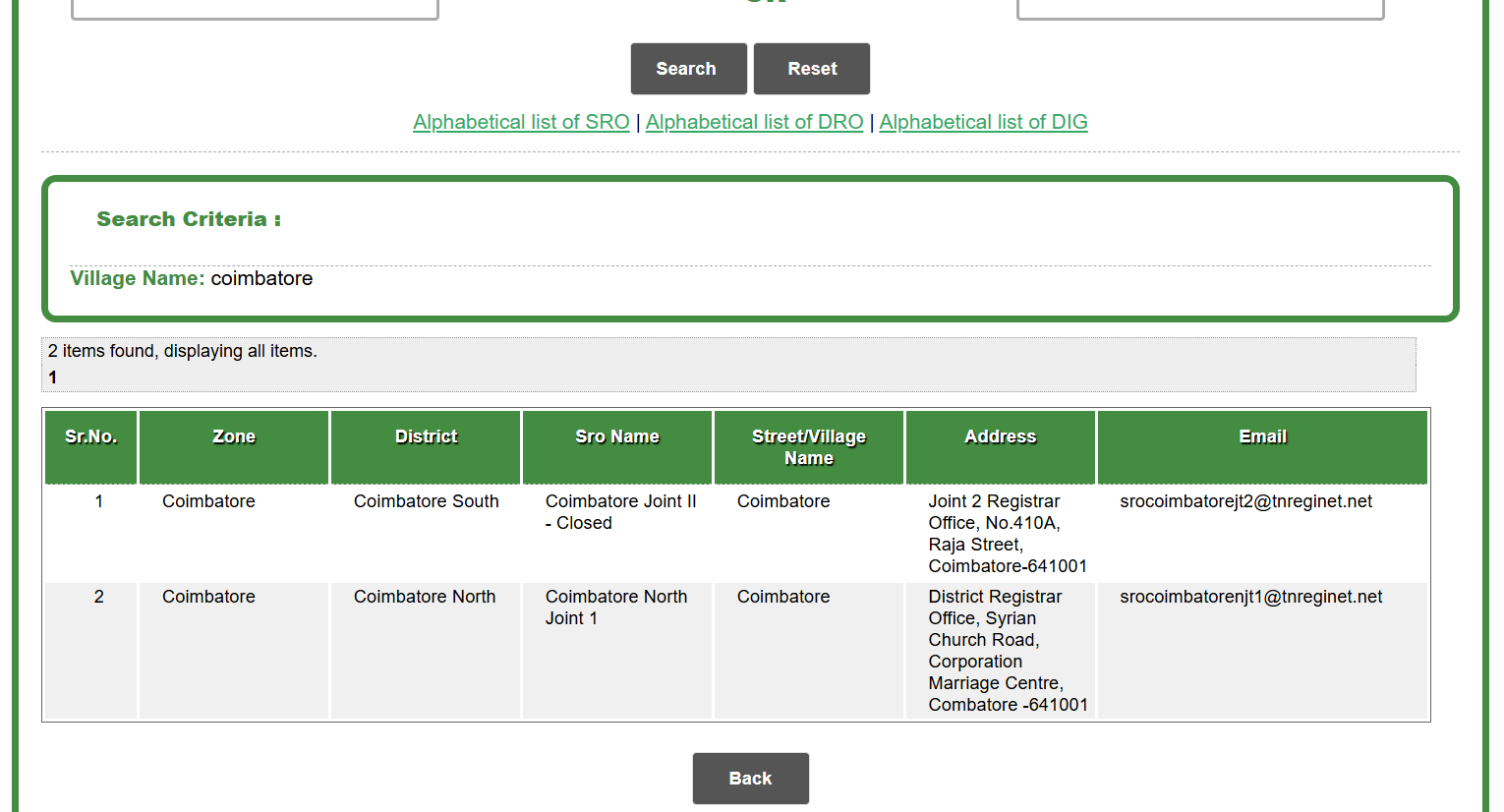This screenshot has width=1504, height=812.
Task: Click the Reset button
Action: tap(812, 69)
